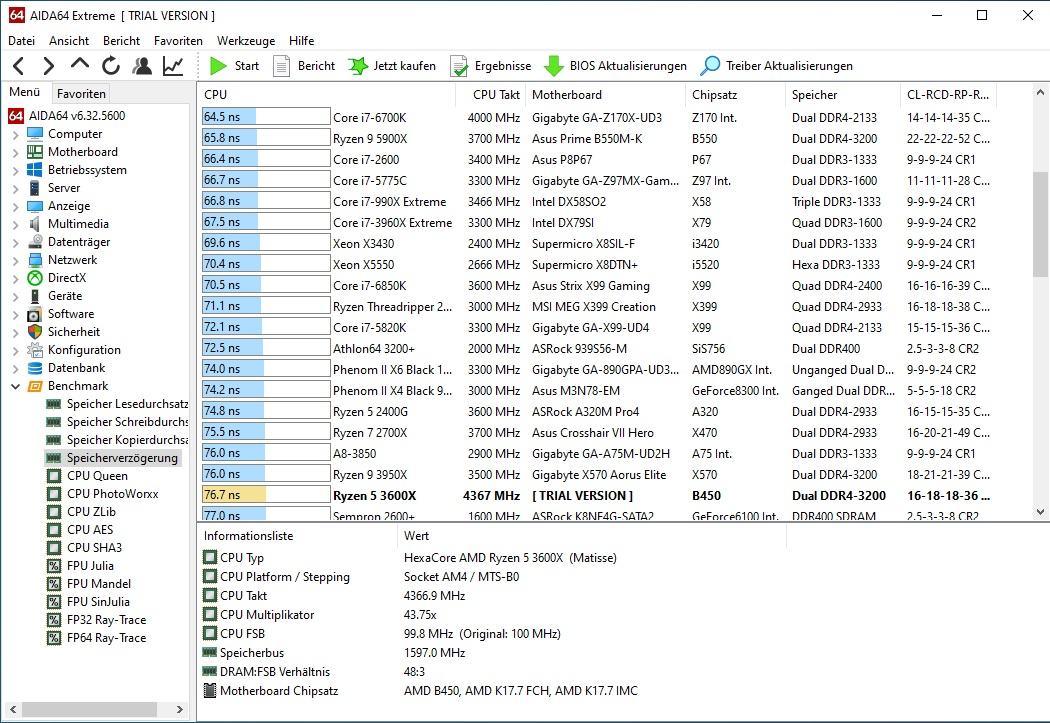Image resolution: width=1050 pixels, height=723 pixels.
Task: Sort by the Speicher column header
Action: (843, 95)
